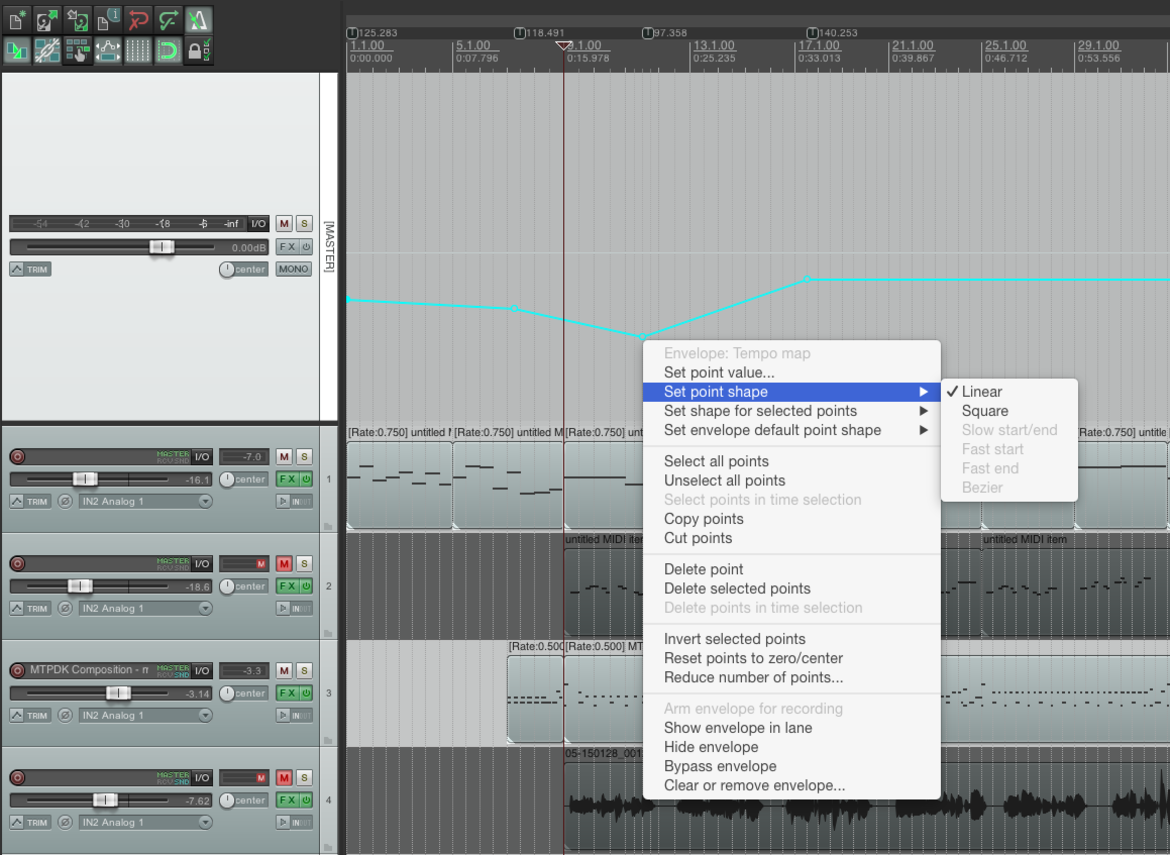Toggle grid lines icon
1170x855 pixels.
138,51
